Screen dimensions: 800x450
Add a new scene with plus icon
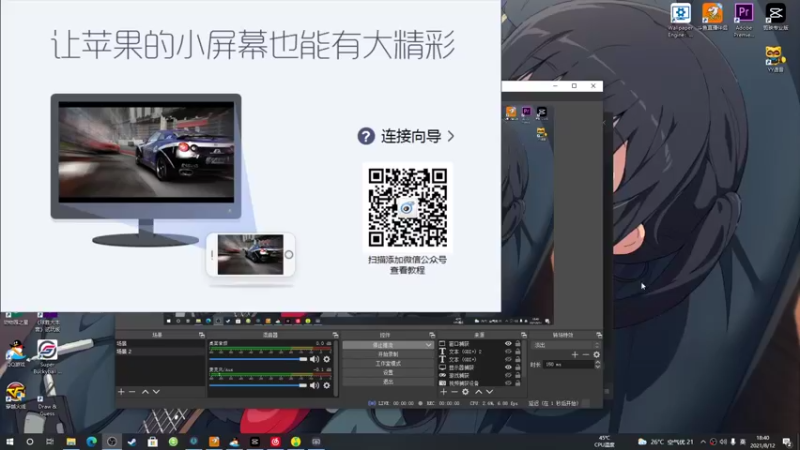[x=121, y=392]
